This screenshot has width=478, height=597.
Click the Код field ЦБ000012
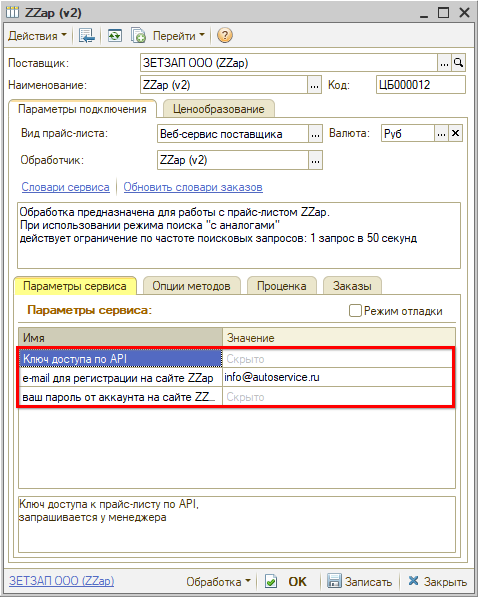coord(421,85)
